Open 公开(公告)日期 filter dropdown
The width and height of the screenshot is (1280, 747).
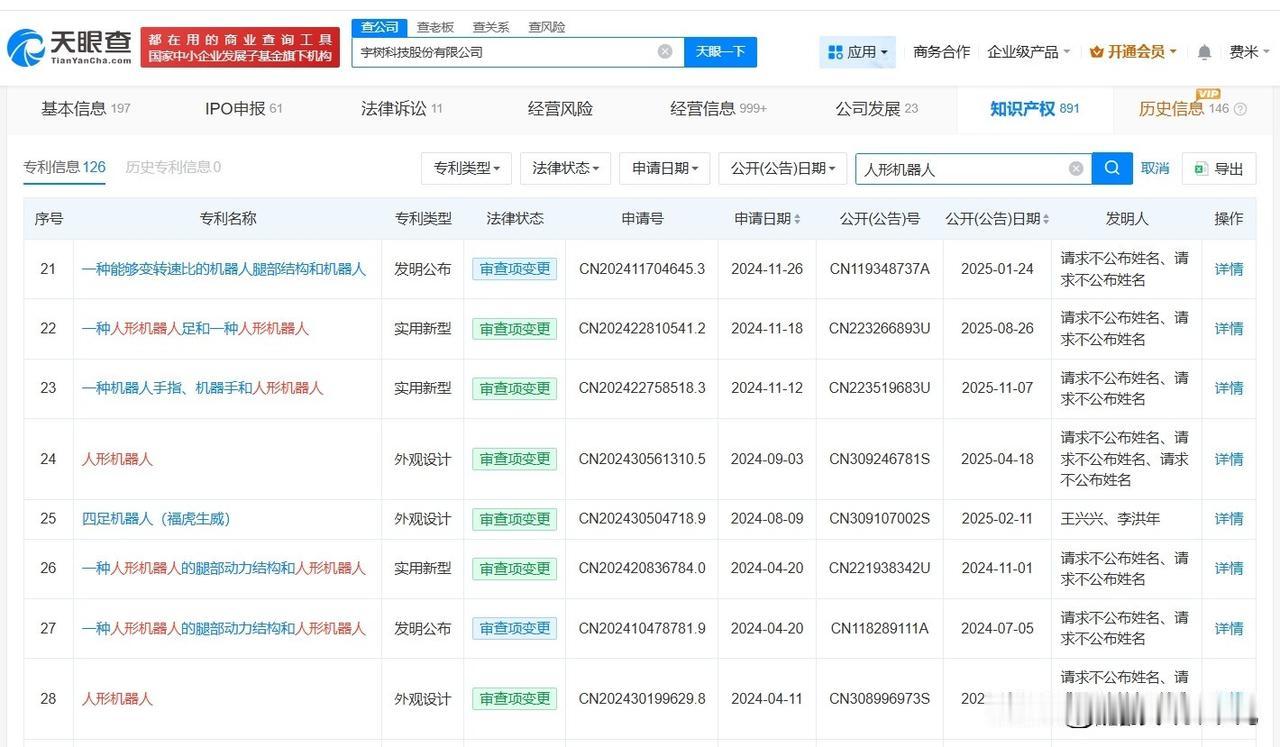tap(783, 168)
